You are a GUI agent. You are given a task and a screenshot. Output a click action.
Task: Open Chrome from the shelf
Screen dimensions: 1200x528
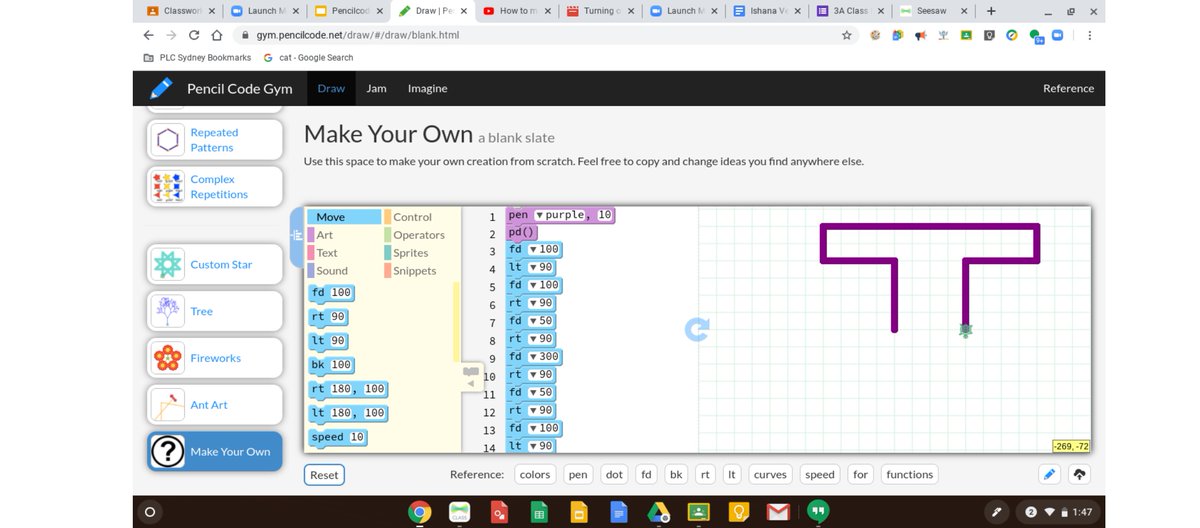pos(420,512)
